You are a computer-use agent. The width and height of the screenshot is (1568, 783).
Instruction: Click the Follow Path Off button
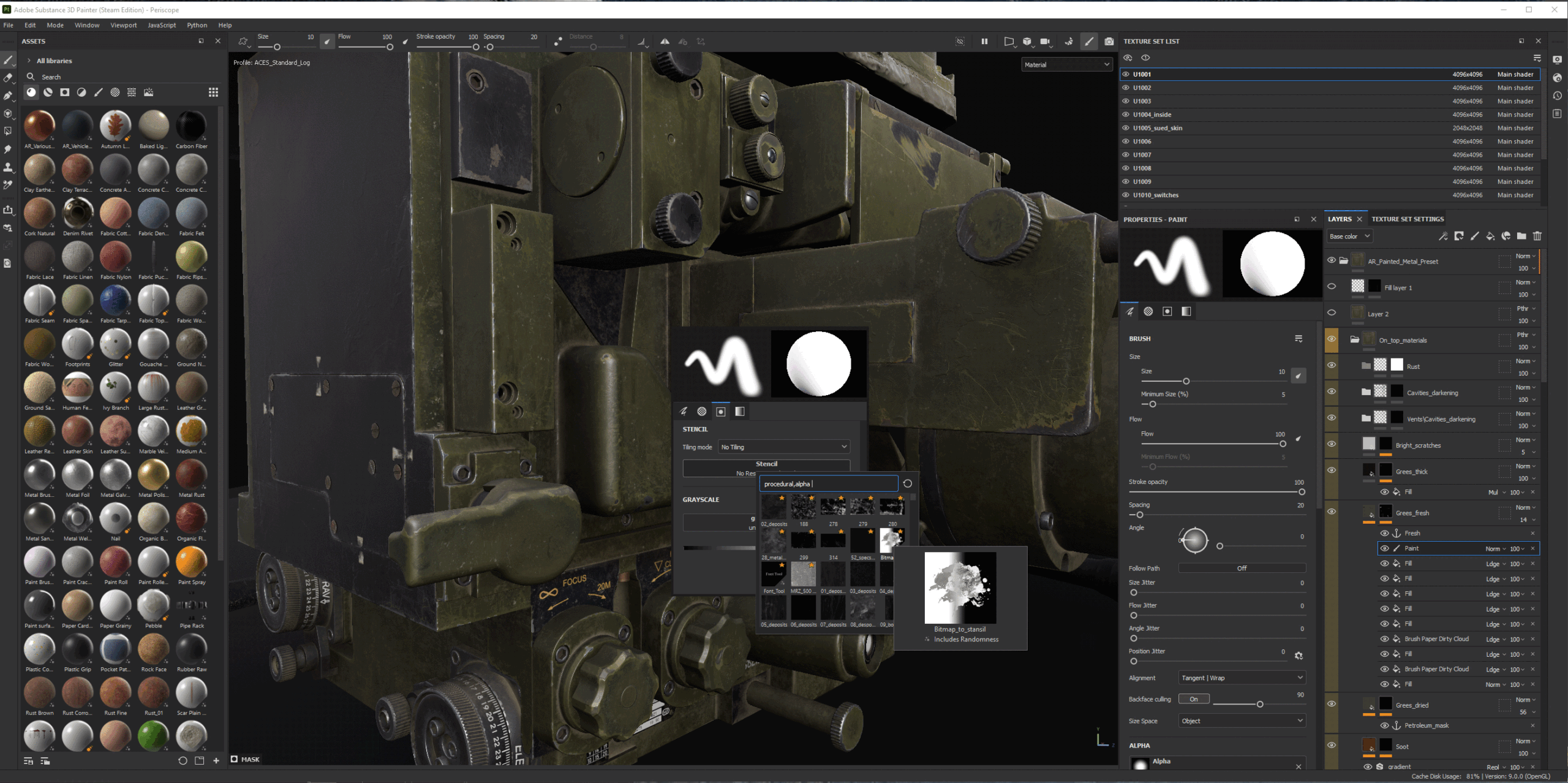coord(1242,568)
